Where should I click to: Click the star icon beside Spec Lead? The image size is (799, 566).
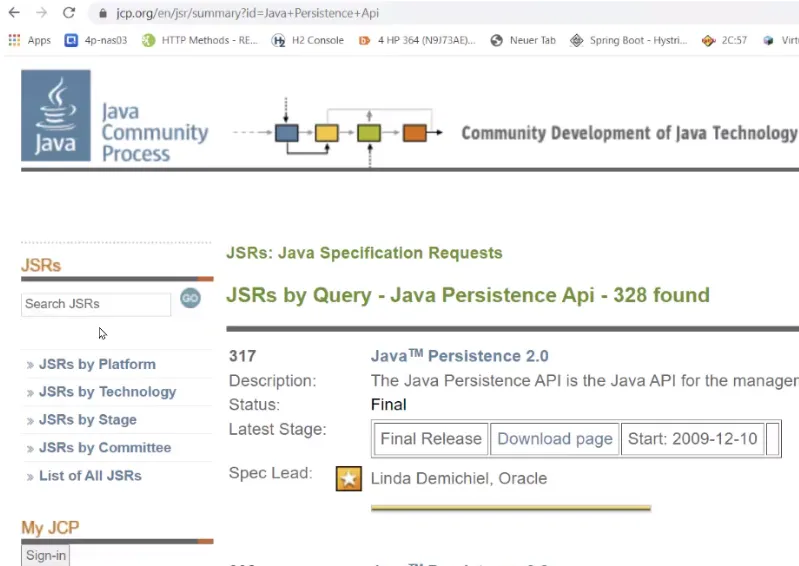tap(349, 478)
